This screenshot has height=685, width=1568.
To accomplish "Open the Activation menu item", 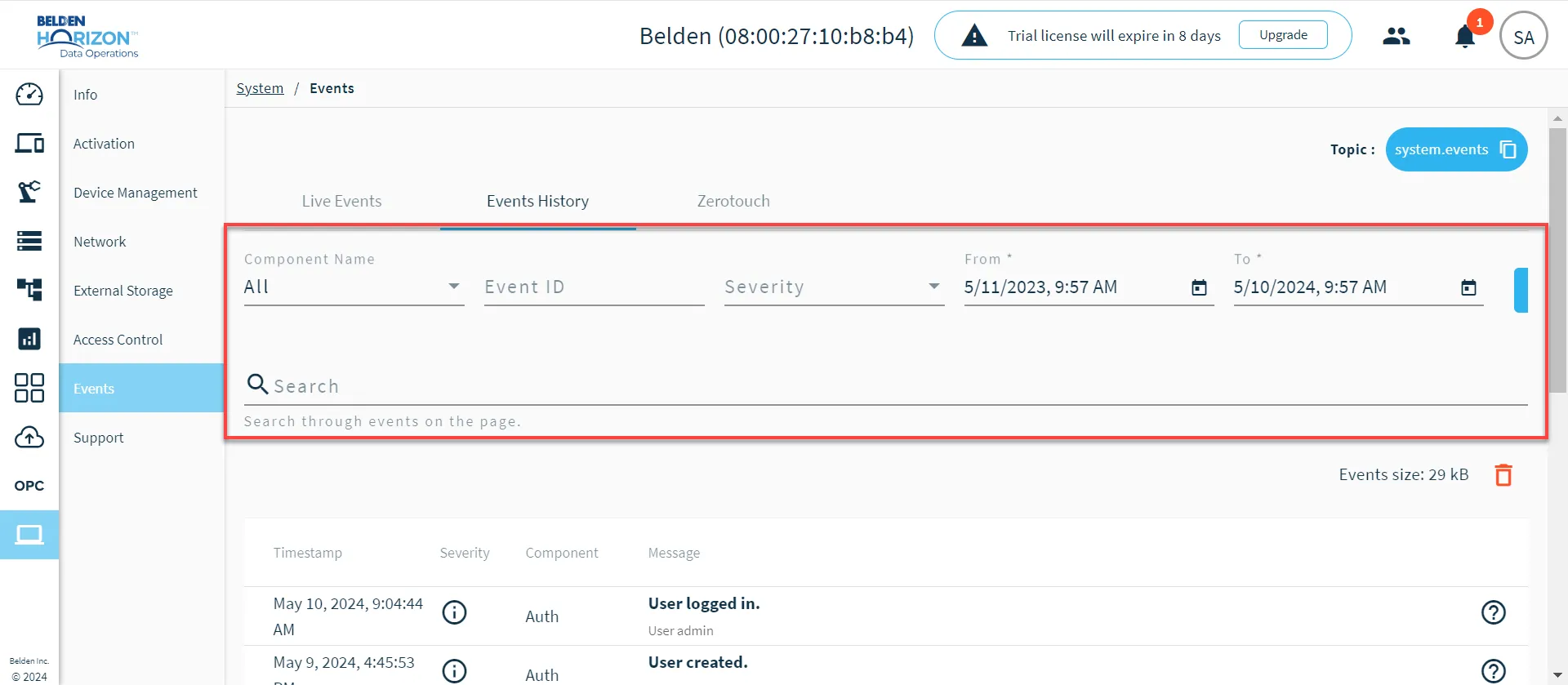I will (141, 144).
